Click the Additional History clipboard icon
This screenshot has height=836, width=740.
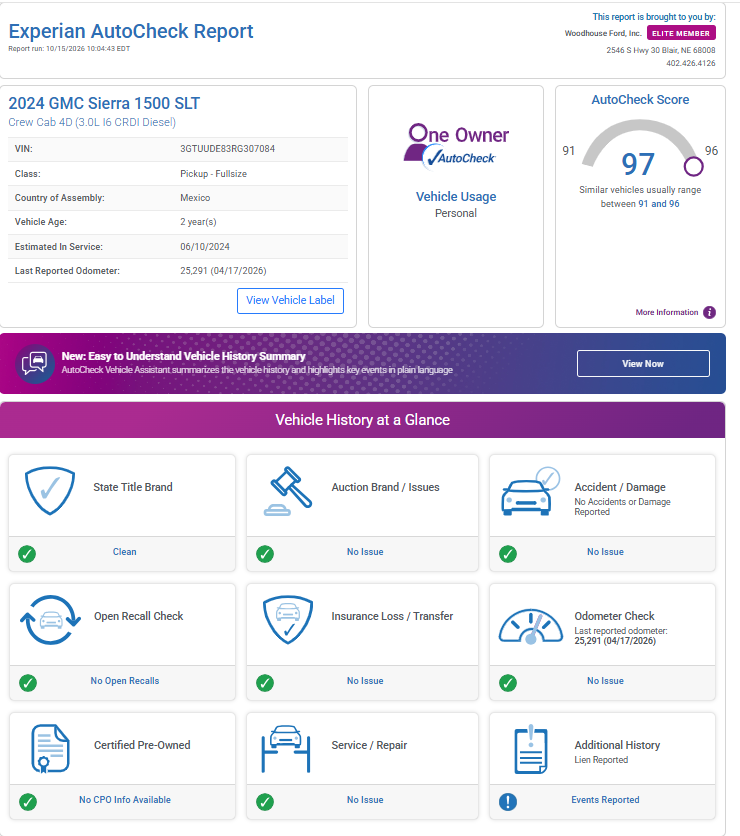click(531, 749)
